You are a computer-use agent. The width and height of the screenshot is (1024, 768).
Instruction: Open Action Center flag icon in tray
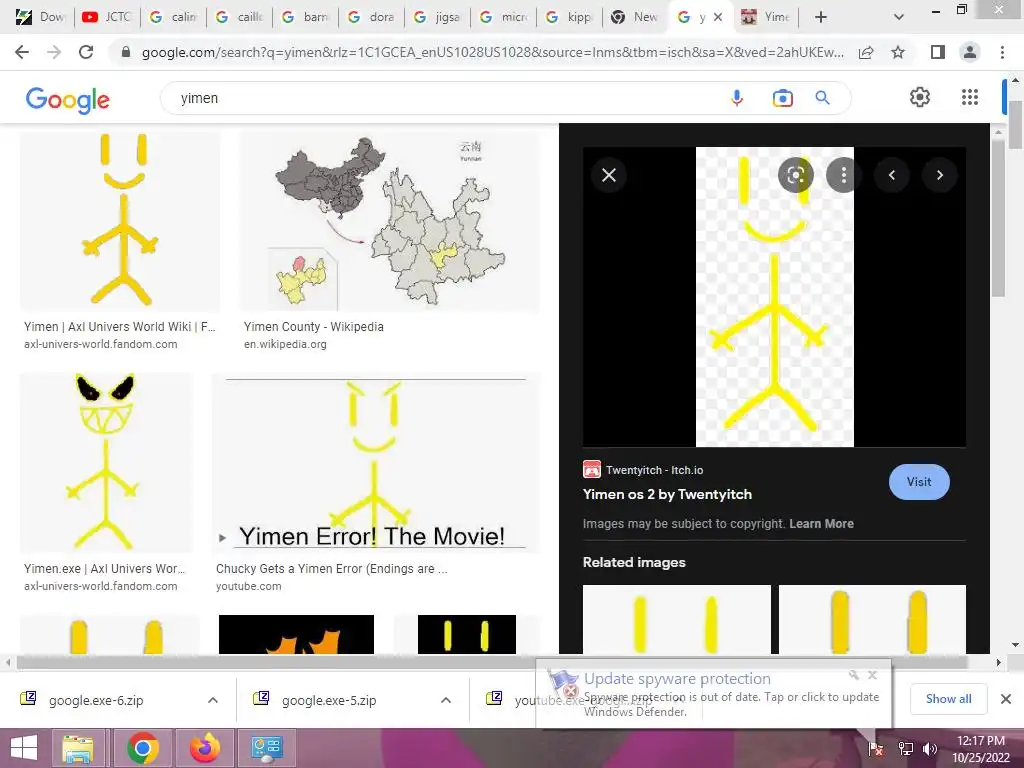point(876,749)
